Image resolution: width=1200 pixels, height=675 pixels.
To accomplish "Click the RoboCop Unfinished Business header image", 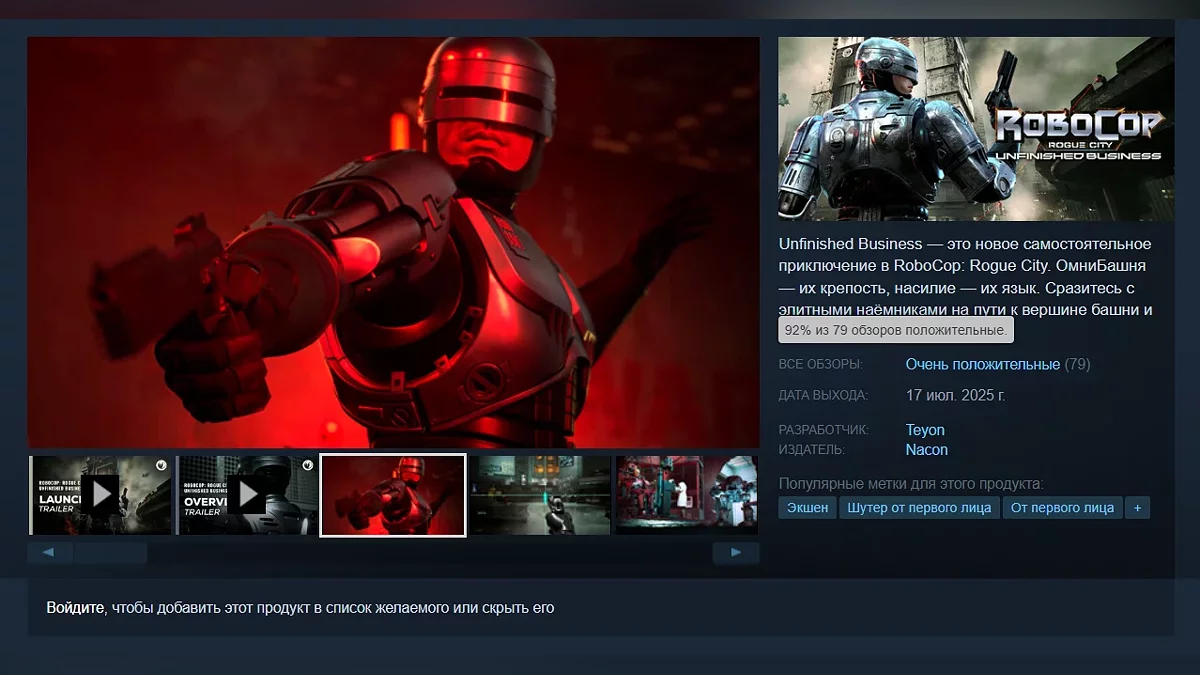I will (x=976, y=128).
